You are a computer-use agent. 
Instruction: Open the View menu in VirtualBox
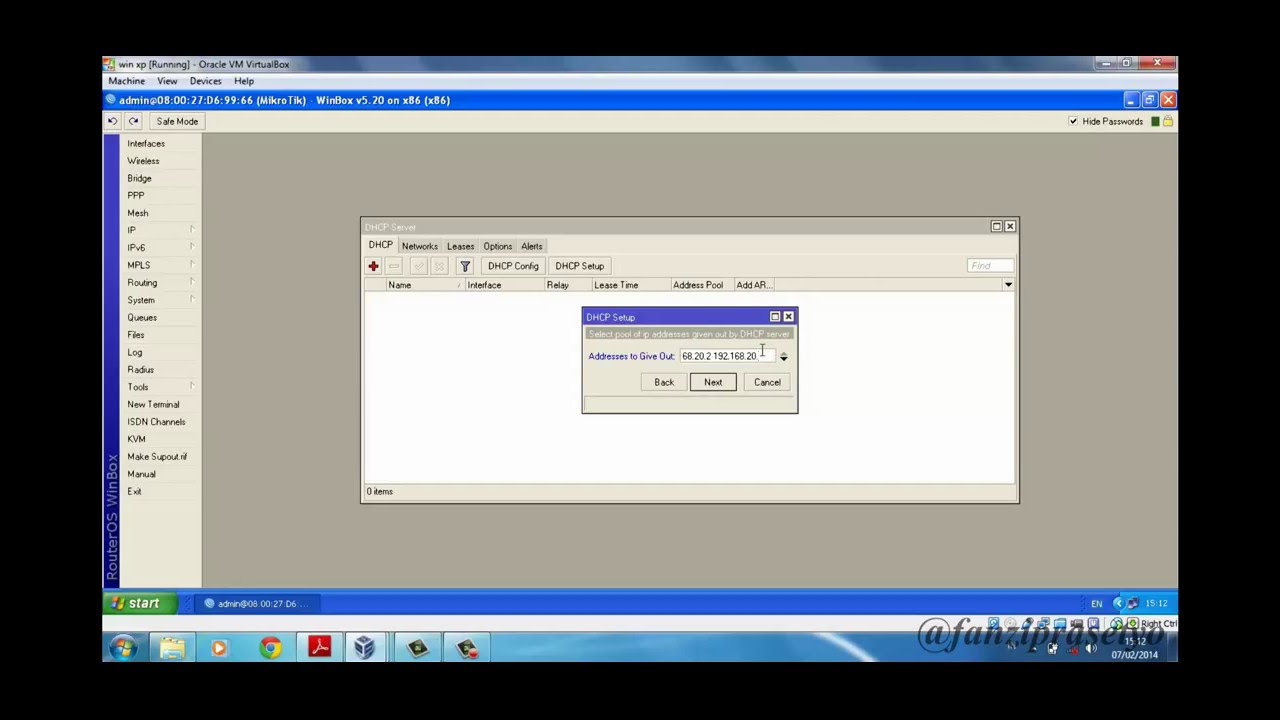coord(167,81)
